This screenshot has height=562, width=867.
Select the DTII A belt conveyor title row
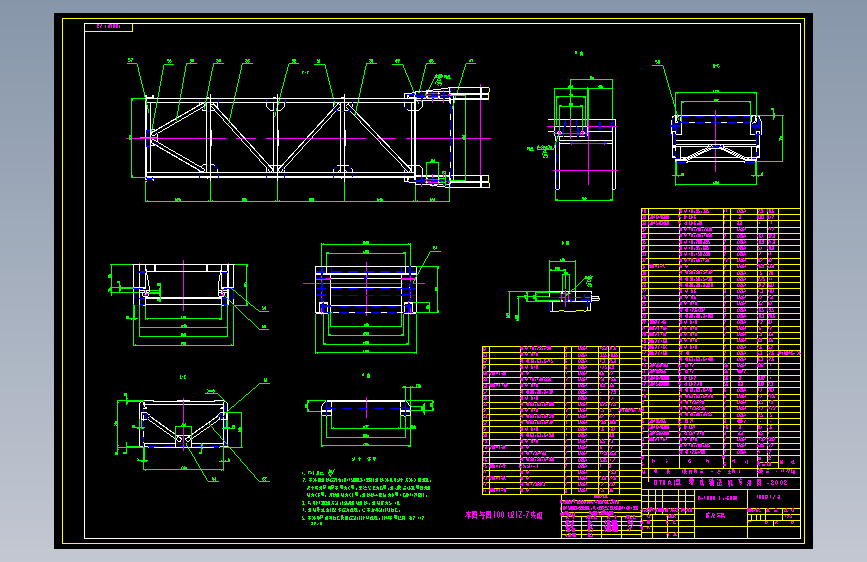point(721,482)
